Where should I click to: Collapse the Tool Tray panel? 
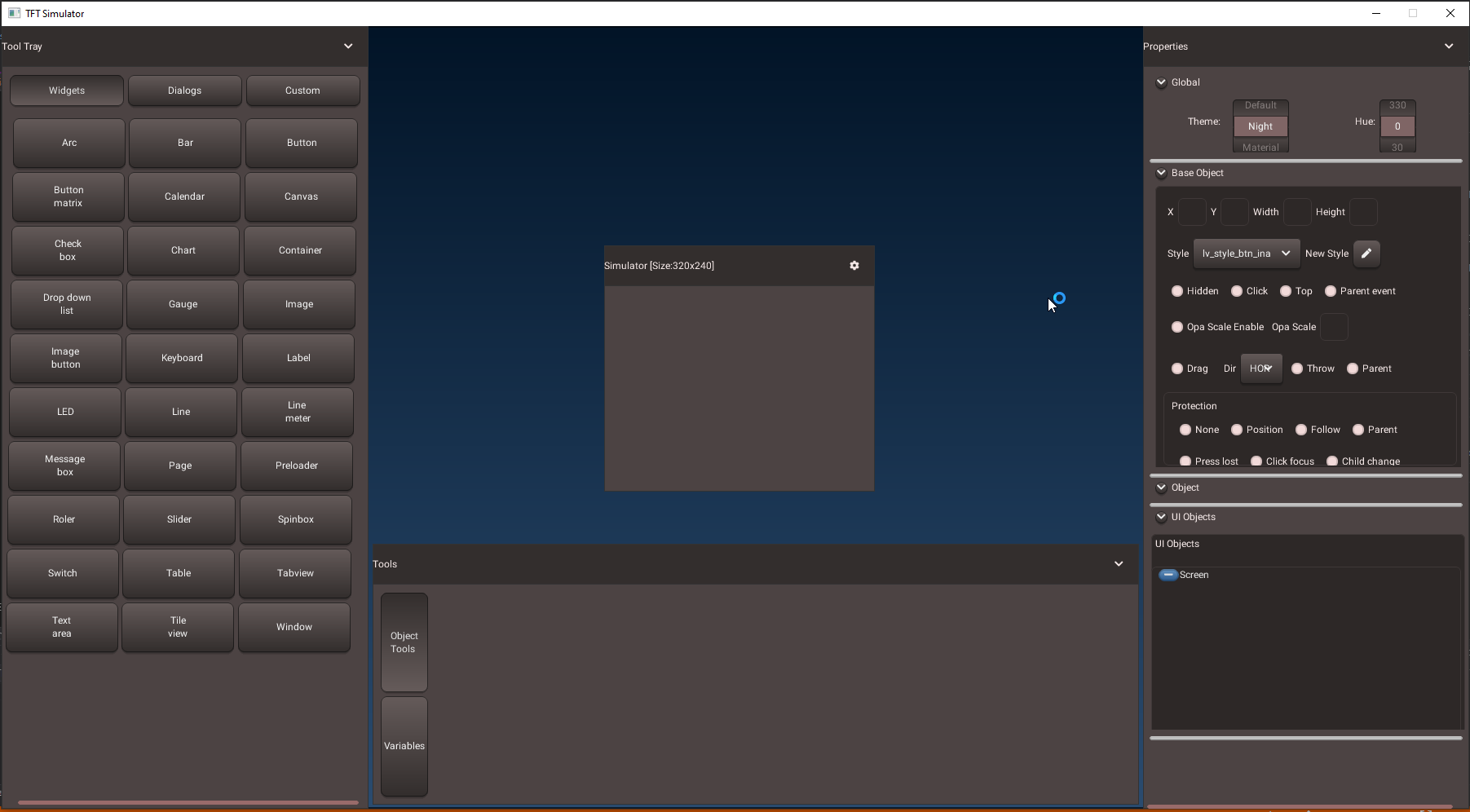tap(348, 46)
